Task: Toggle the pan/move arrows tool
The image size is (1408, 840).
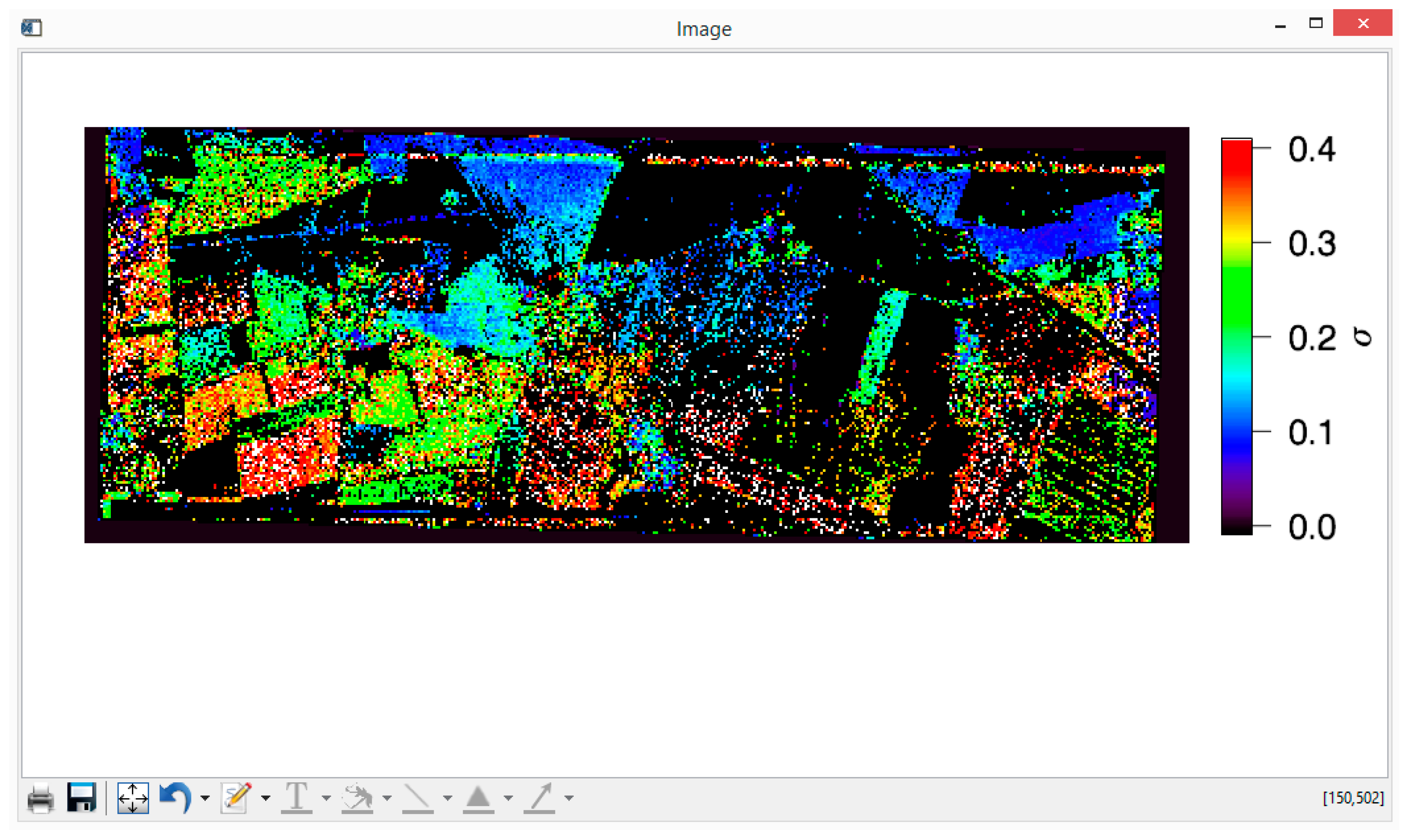Action: click(x=133, y=798)
